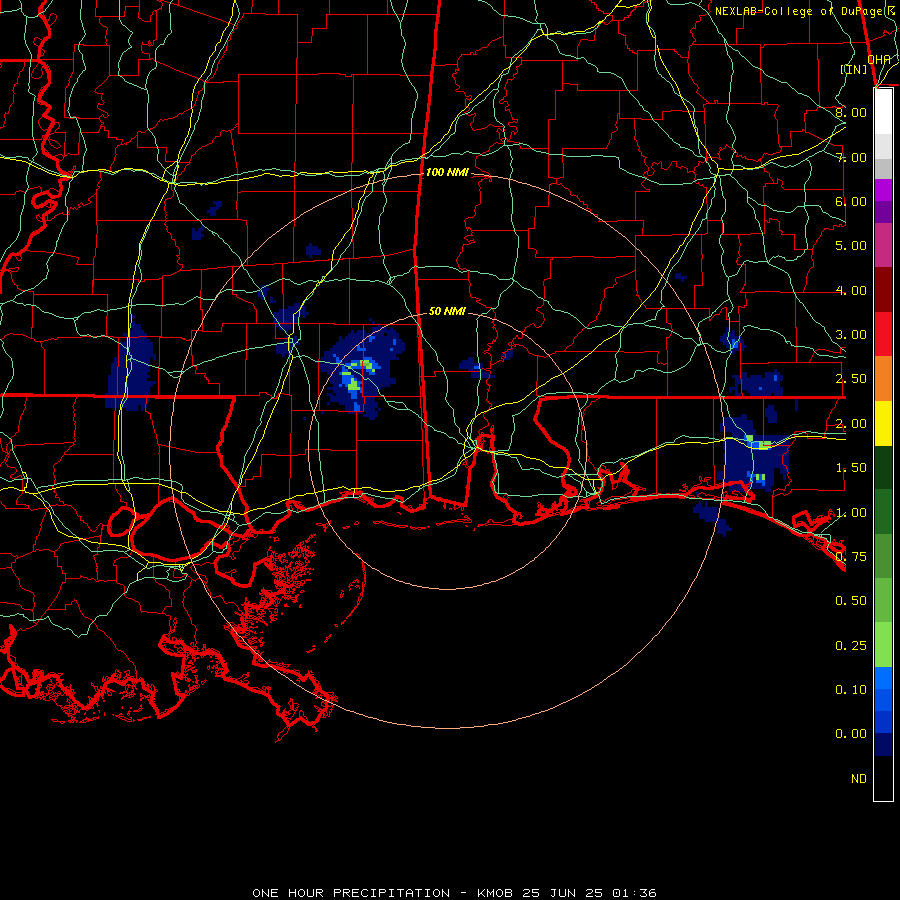The width and height of the screenshot is (900, 900).
Task: Click the 2.50 legend value
Action: pos(851,379)
